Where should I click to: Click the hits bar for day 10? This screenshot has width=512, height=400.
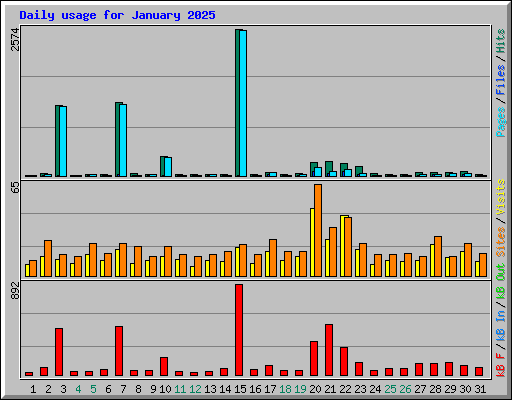point(162,166)
